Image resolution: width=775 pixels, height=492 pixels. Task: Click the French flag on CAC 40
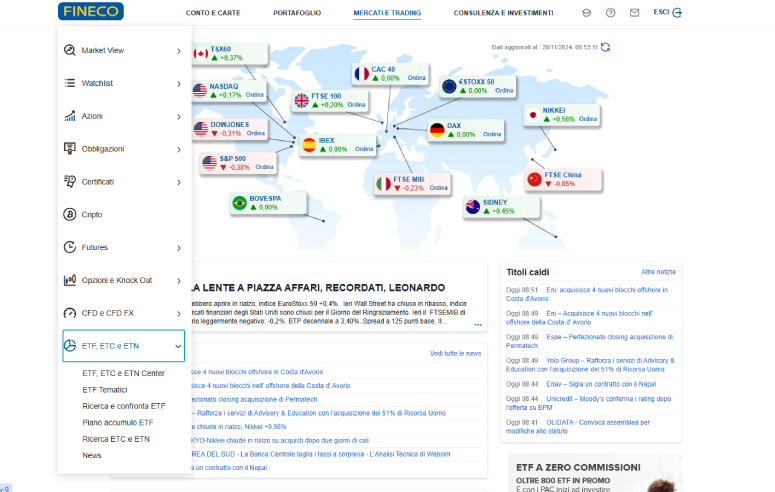point(362,74)
